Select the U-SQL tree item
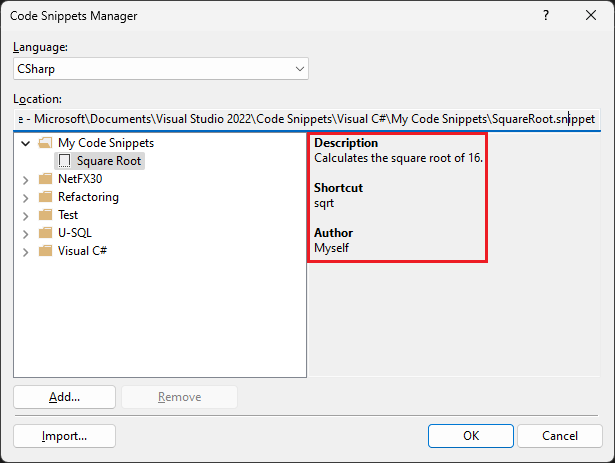The width and height of the screenshot is (615, 463). [75, 233]
